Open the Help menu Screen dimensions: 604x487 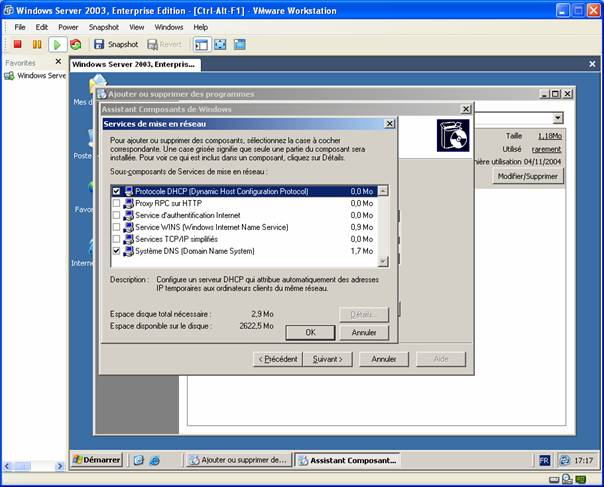pyautogui.click(x=200, y=27)
